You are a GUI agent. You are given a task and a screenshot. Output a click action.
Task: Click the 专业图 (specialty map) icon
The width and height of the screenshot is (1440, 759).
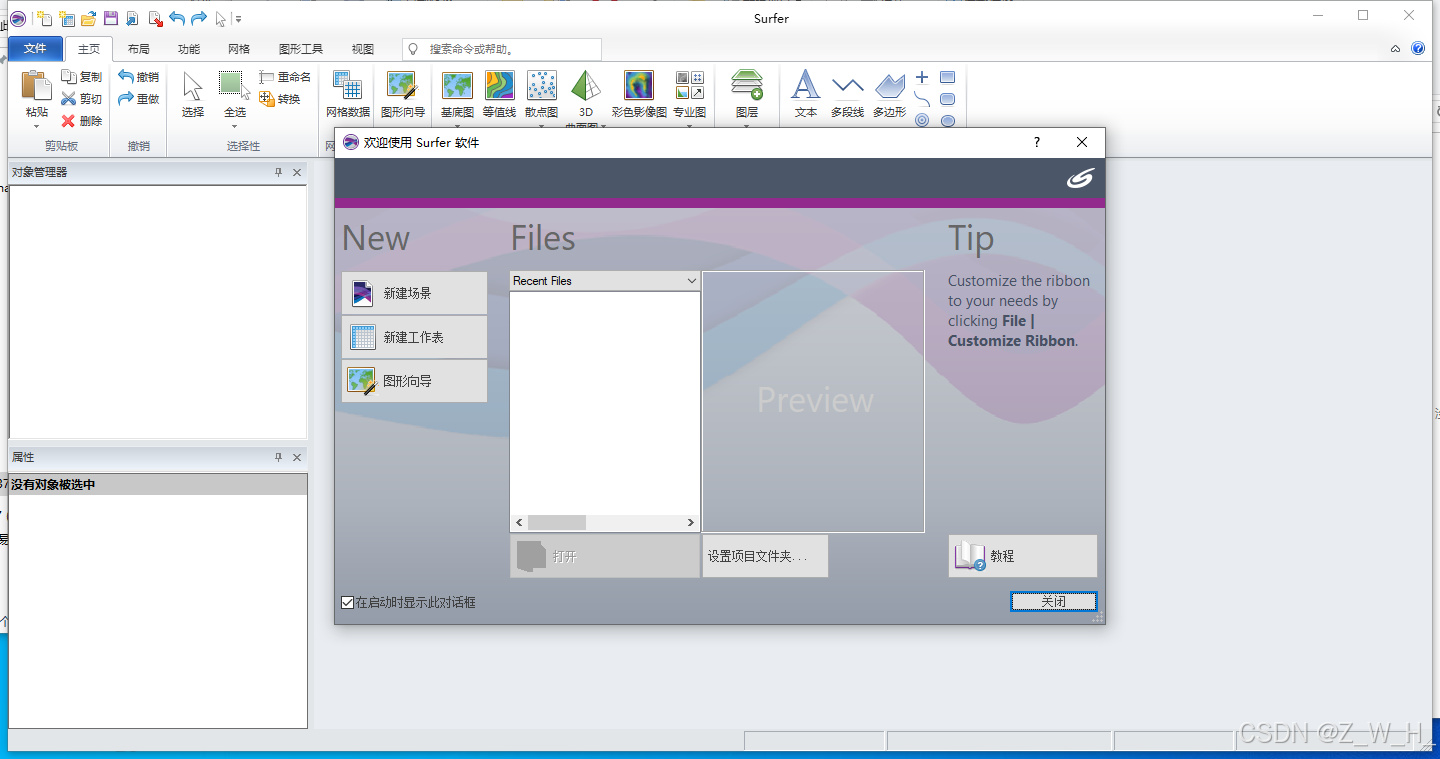click(x=689, y=85)
